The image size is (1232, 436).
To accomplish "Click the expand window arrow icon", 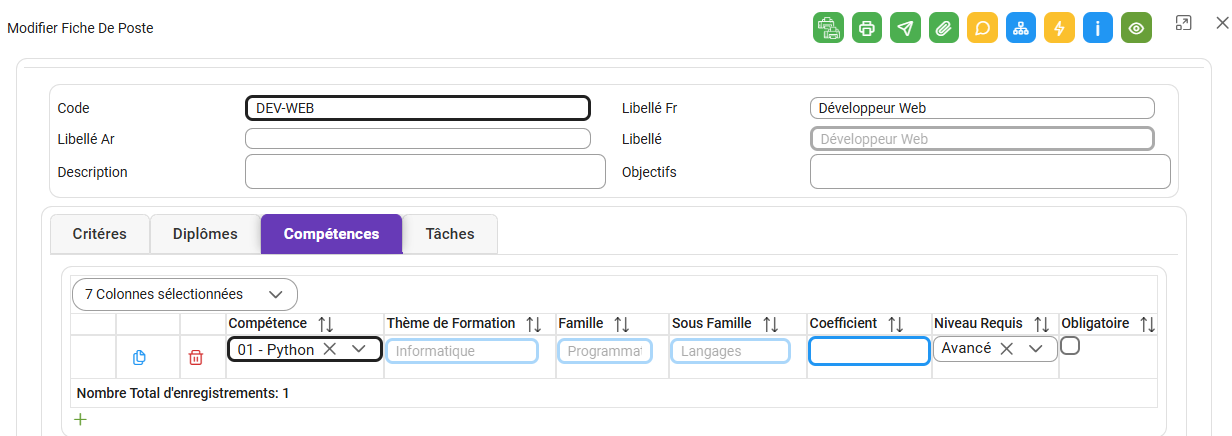I will (x=1183, y=23).
